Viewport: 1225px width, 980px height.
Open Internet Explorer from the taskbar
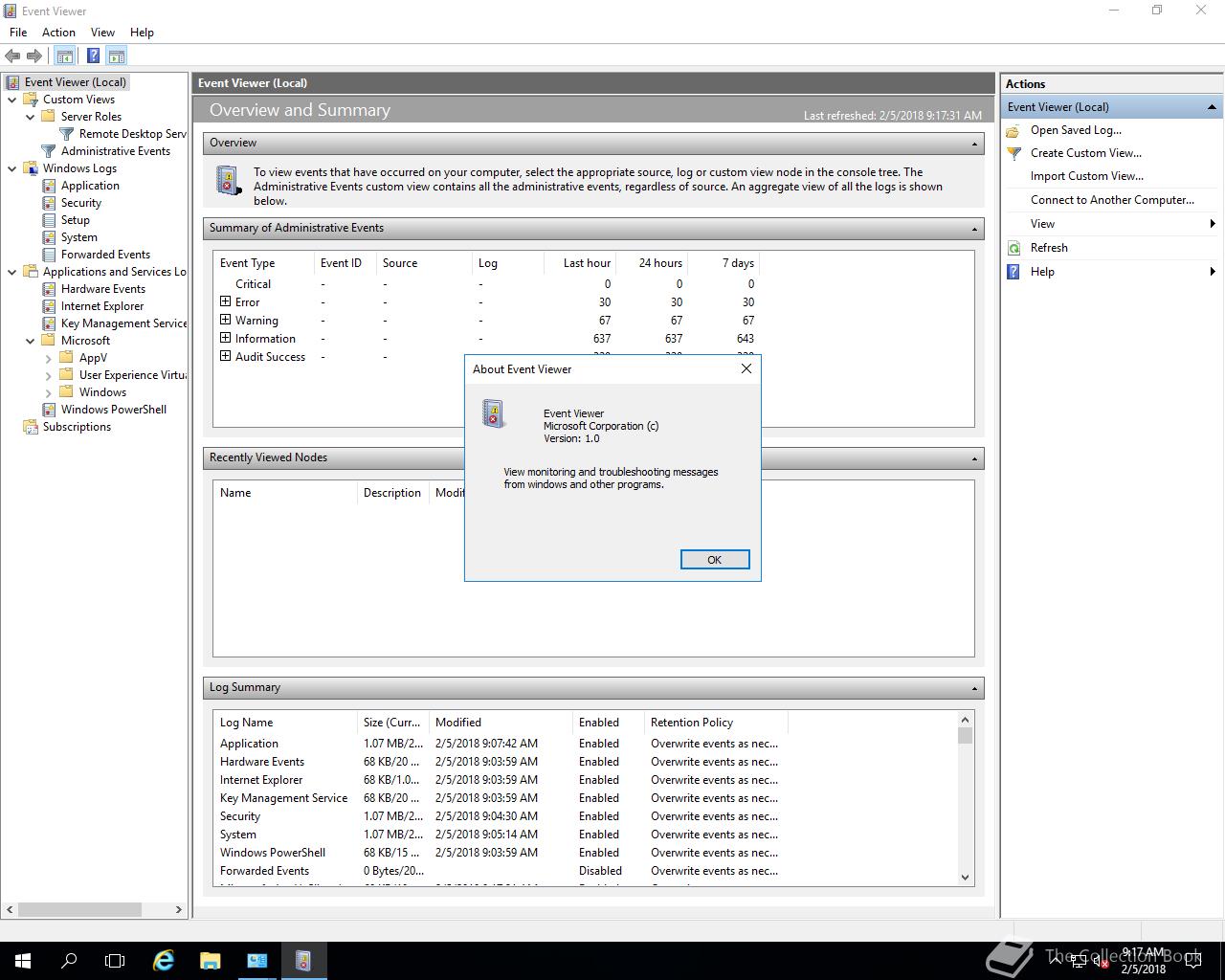(x=164, y=961)
